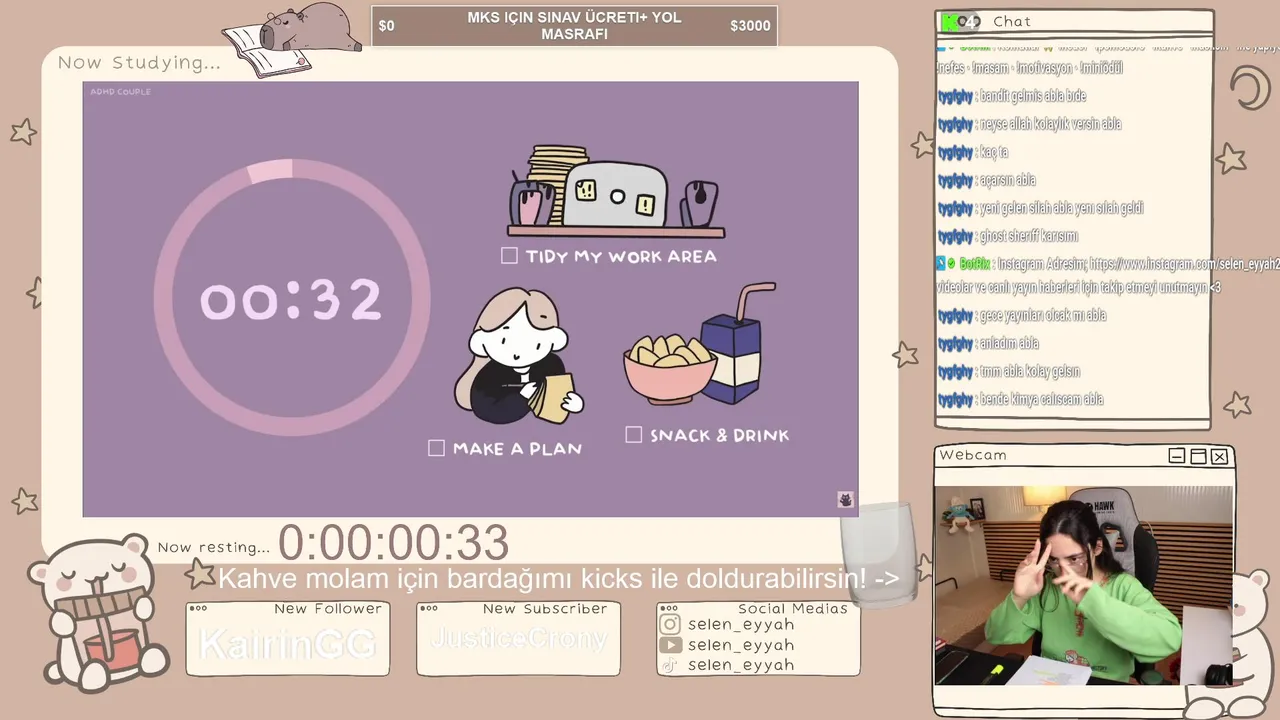Image resolution: width=1280 pixels, height=720 pixels.
Task: Enable the Snack & Drink checkbox
Action: pos(633,434)
